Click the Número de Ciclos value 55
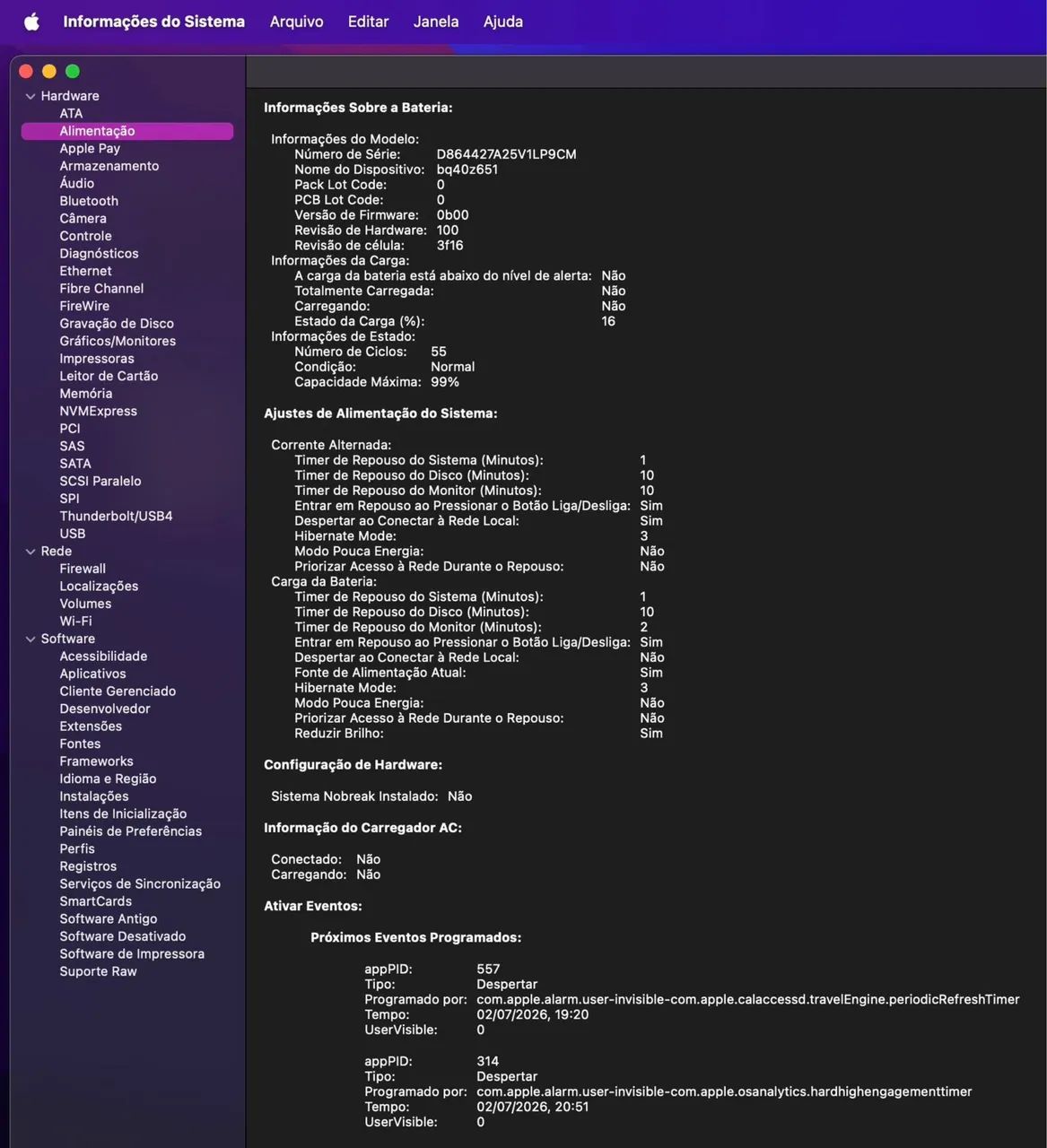 439,352
